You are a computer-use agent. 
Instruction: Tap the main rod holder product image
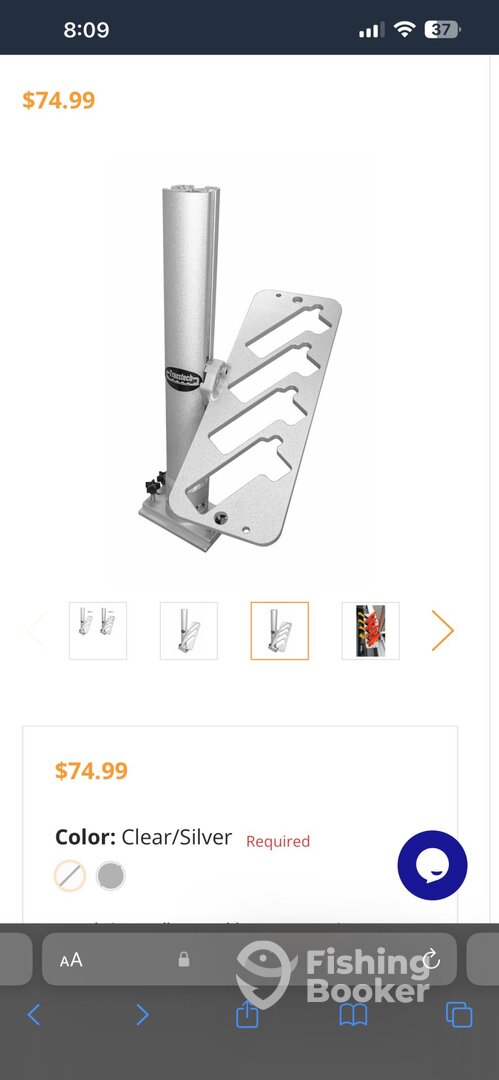(x=240, y=365)
